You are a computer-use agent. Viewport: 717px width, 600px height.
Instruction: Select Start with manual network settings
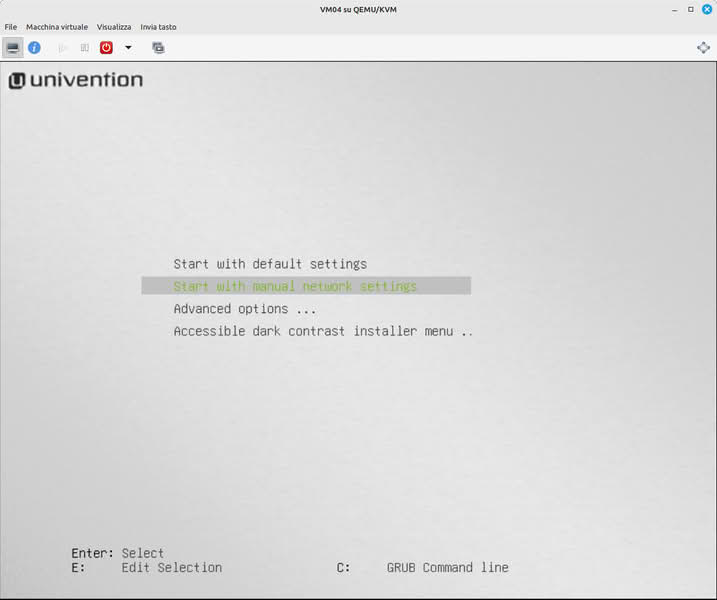306,286
